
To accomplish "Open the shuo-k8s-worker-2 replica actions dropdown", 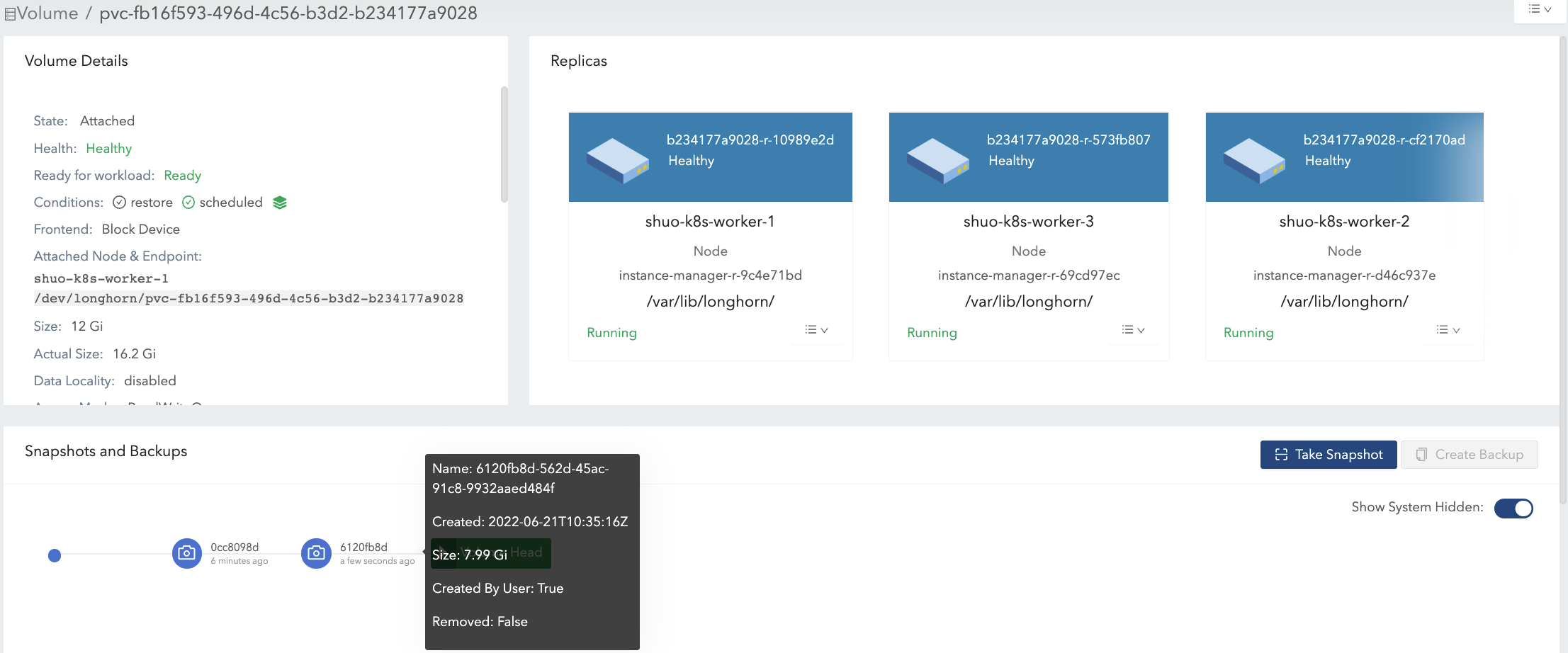I will [x=1448, y=330].
